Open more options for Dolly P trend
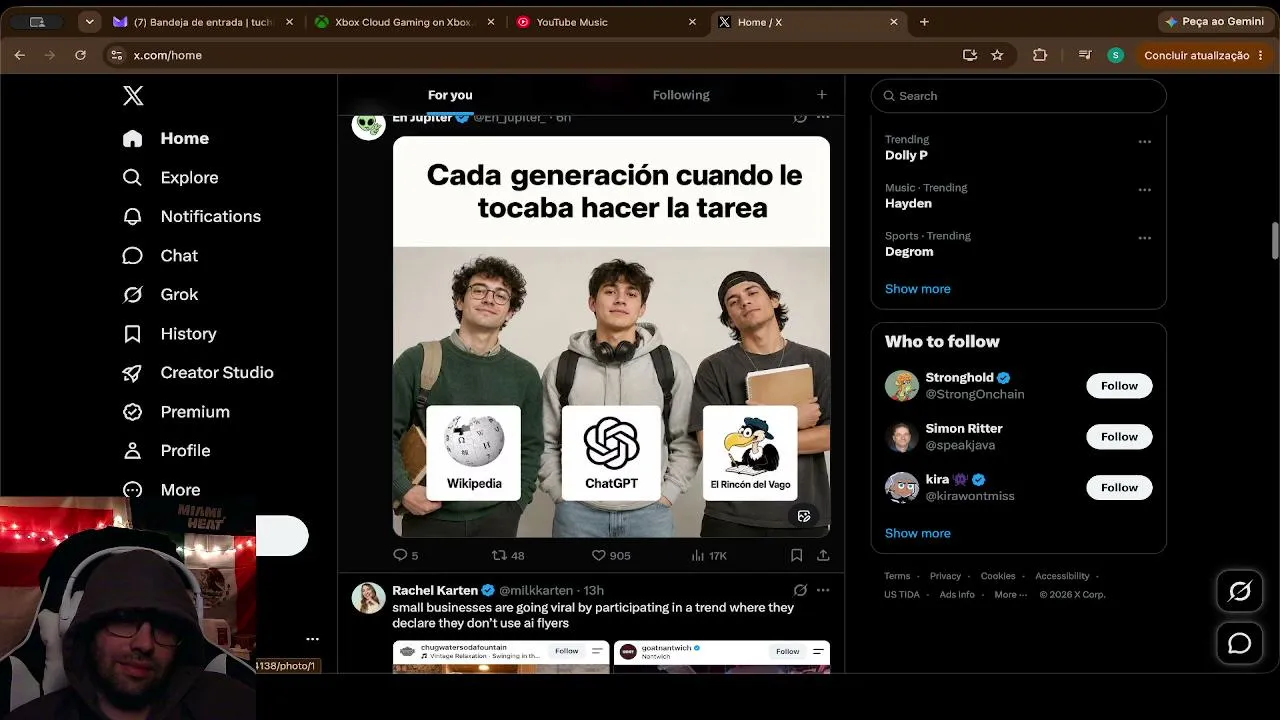 [x=1145, y=142]
